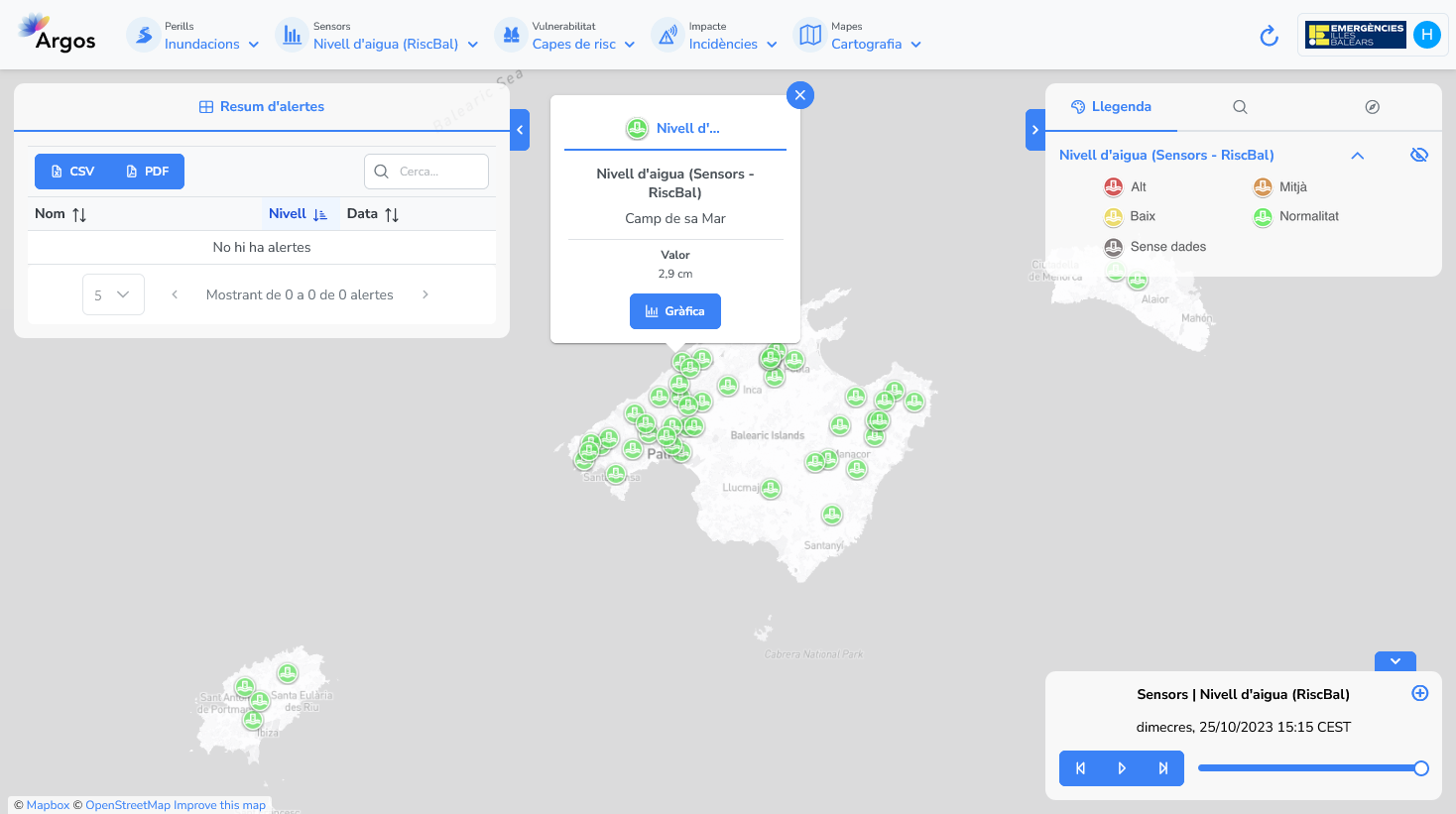The width and height of the screenshot is (1456, 814).
Task: Click the Argos logo
Action: [x=57, y=34]
